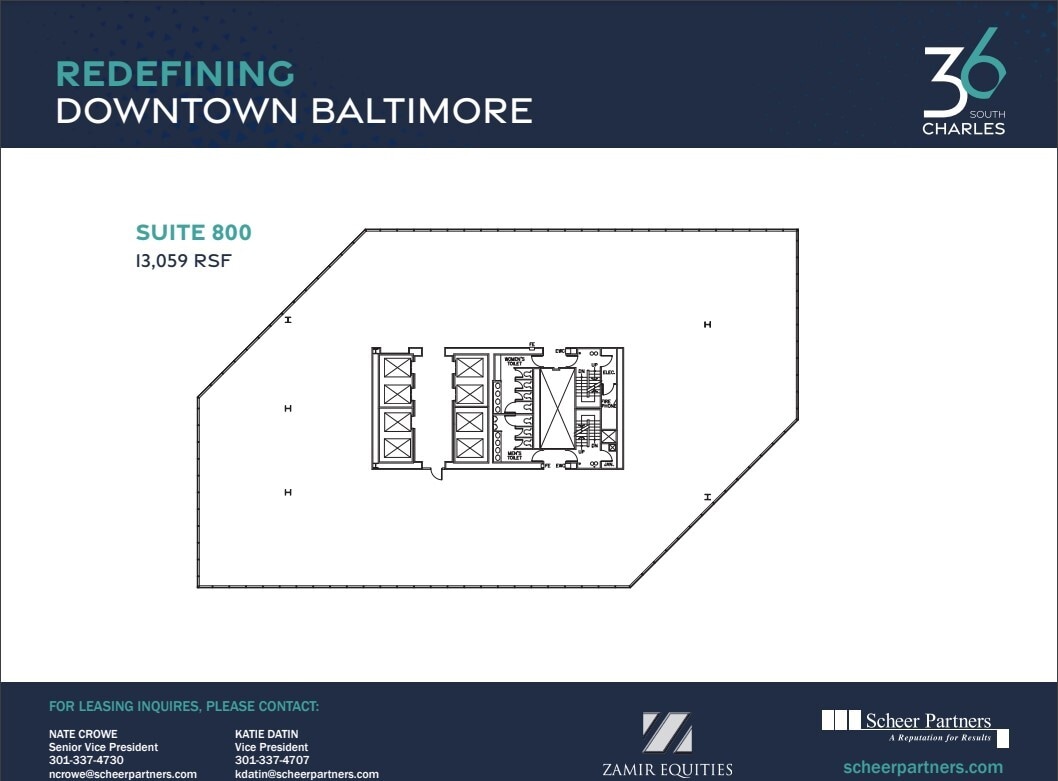Click a DN stairwell label
This screenshot has height=781, width=1058.
(x=581, y=370)
